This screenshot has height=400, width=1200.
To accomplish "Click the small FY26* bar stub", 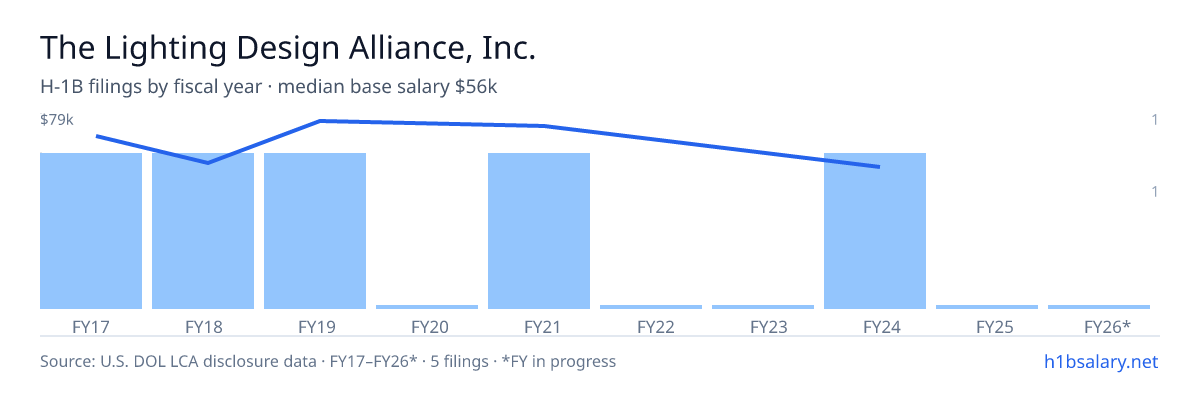I will point(1099,307).
